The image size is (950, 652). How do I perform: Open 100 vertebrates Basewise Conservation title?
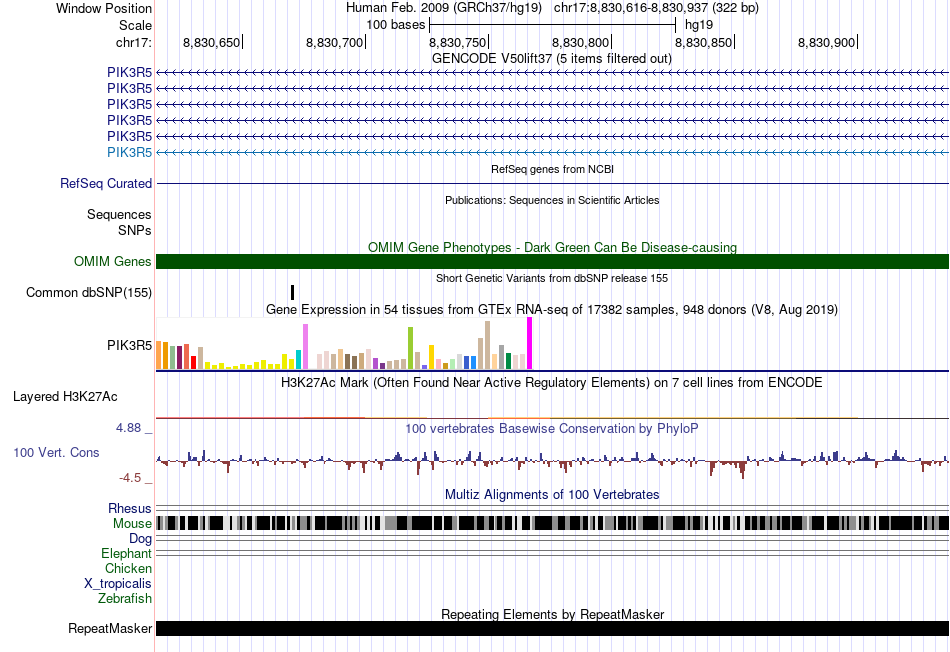pyautogui.click(x=552, y=428)
